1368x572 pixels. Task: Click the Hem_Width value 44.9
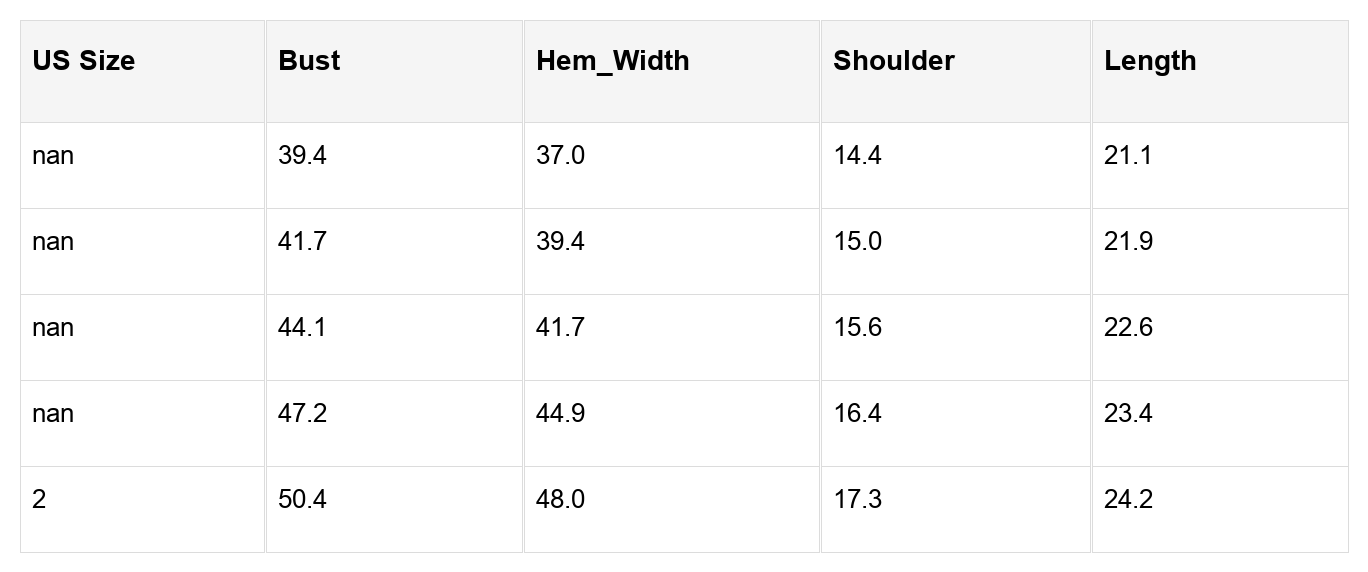tap(561, 414)
